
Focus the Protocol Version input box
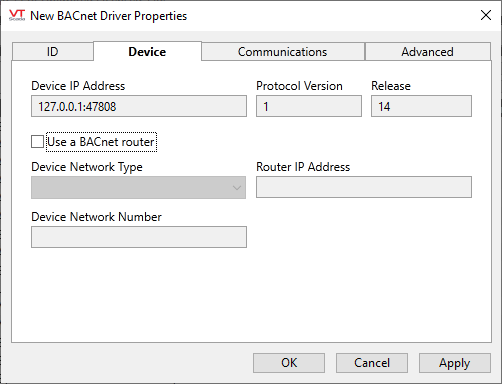click(309, 106)
